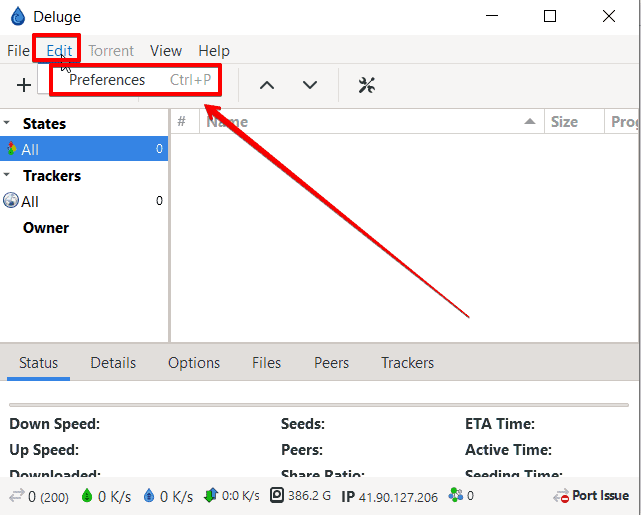Viewport: 641px width, 515px height.
Task: Sort torrents by the Size column
Action: click(x=574, y=121)
